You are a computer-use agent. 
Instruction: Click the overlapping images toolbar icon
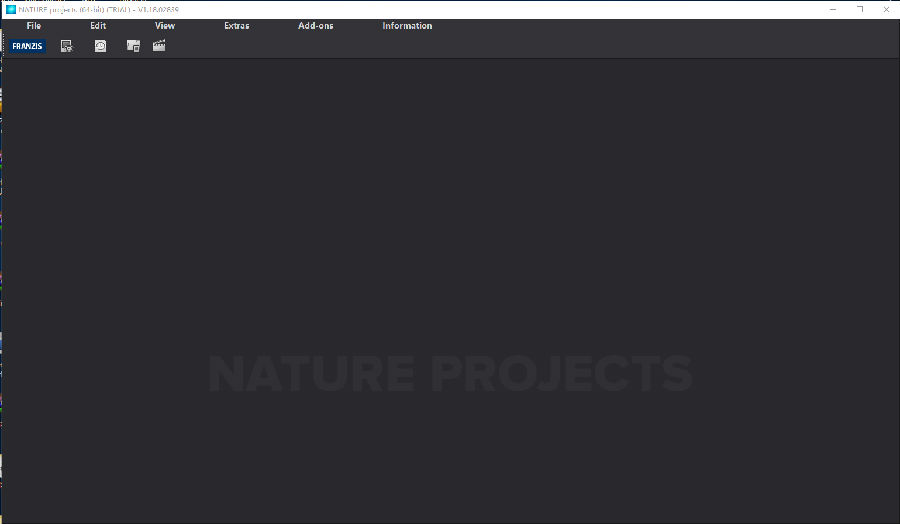pyautogui.click(x=133, y=46)
